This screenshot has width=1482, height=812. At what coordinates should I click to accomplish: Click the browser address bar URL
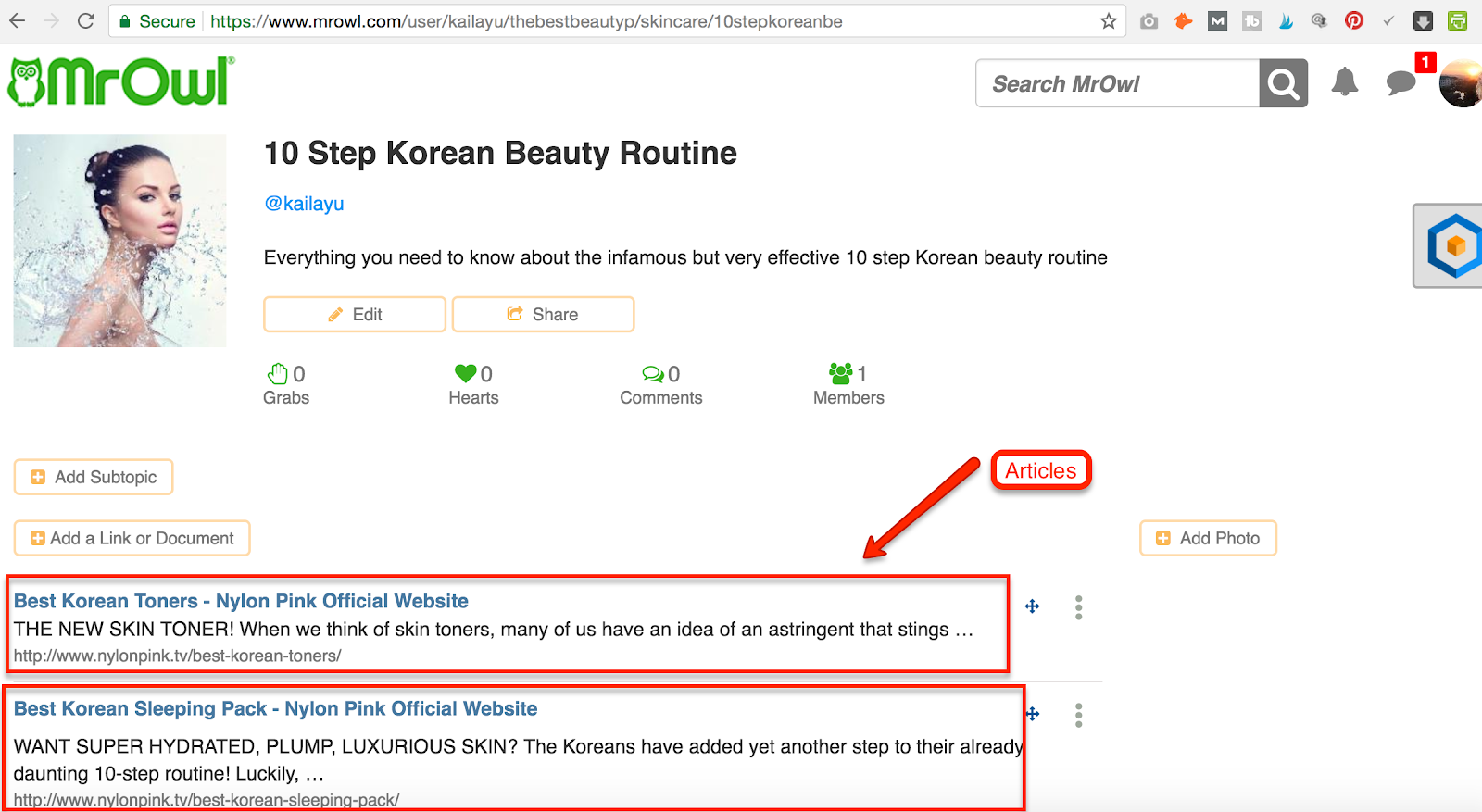click(526, 21)
